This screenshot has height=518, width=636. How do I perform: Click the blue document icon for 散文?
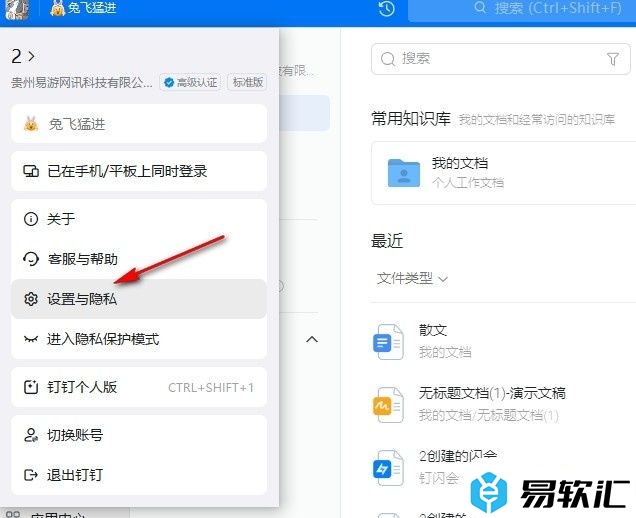coord(388,342)
